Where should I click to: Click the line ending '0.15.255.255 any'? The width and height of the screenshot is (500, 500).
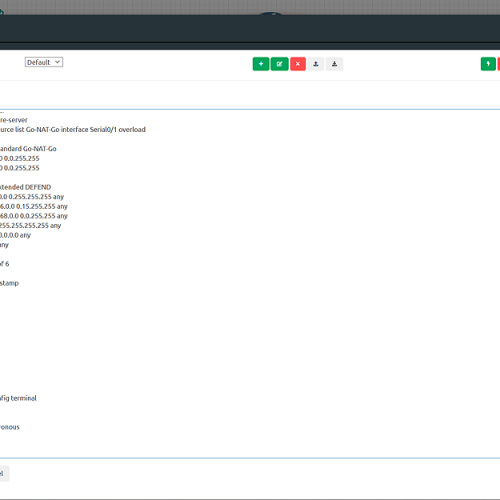(34, 206)
